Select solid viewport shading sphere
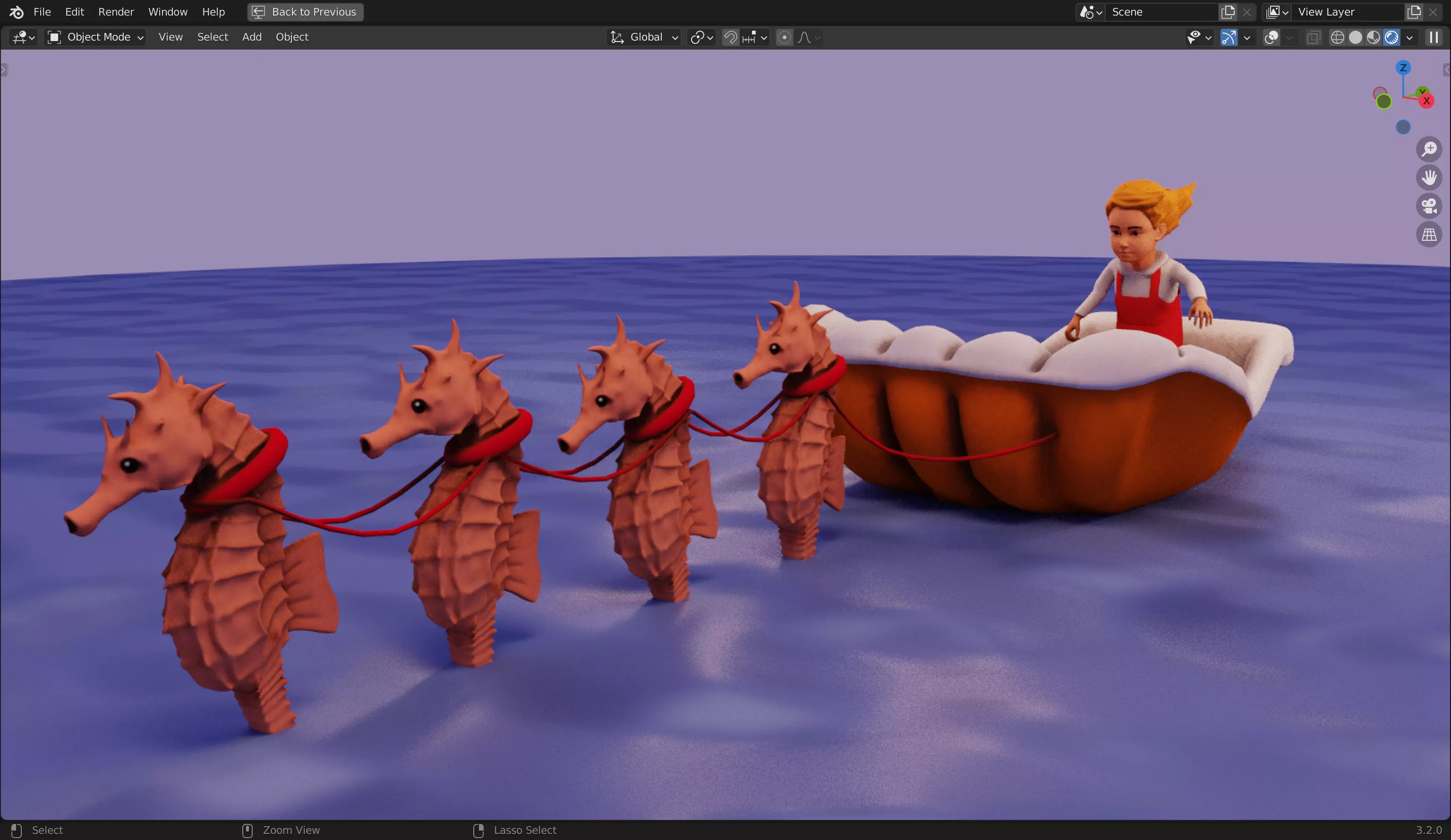Image resolution: width=1451 pixels, height=840 pixels. click(1356, 37)
